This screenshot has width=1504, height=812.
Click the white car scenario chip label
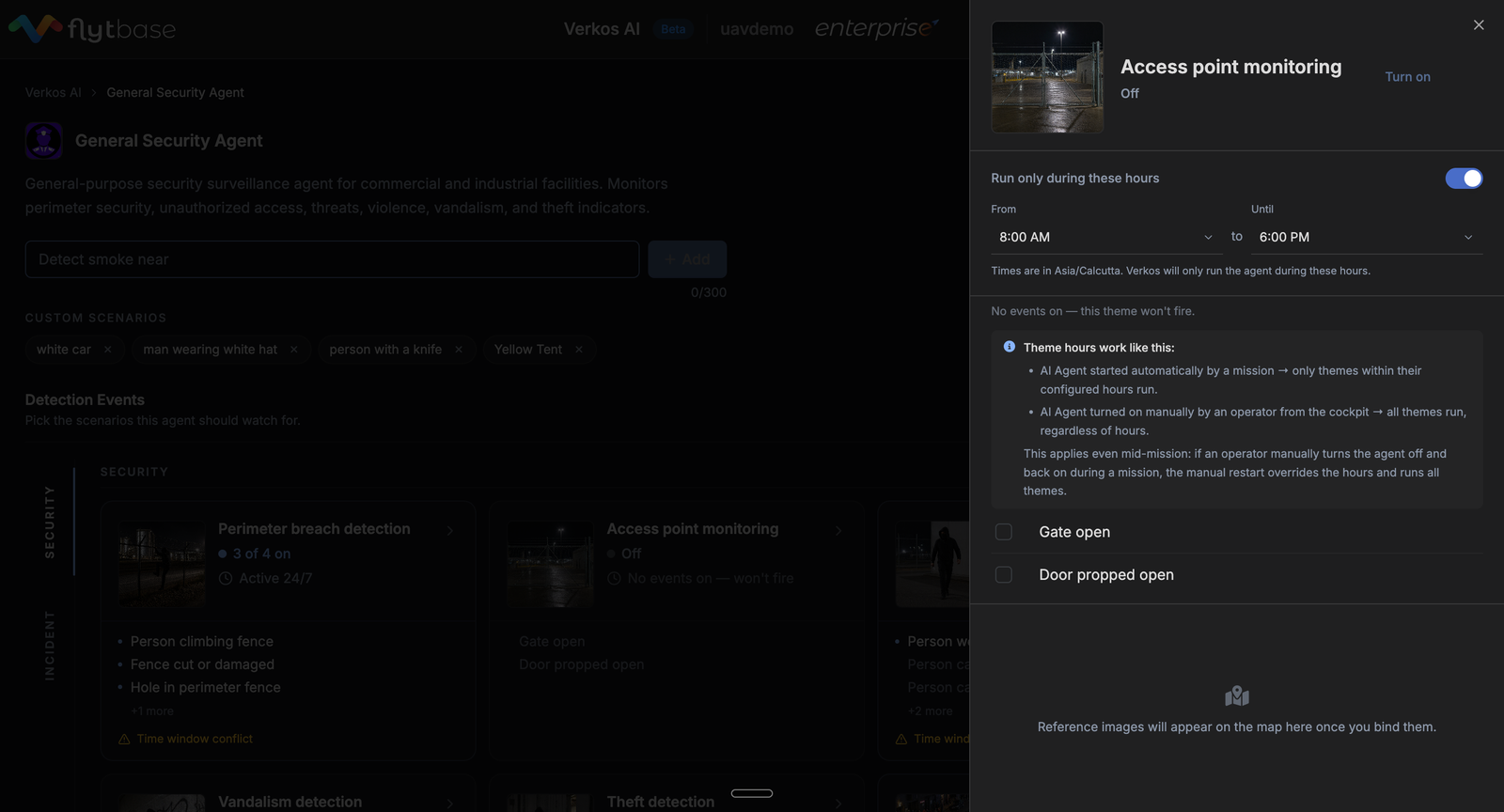click(64, 350)
